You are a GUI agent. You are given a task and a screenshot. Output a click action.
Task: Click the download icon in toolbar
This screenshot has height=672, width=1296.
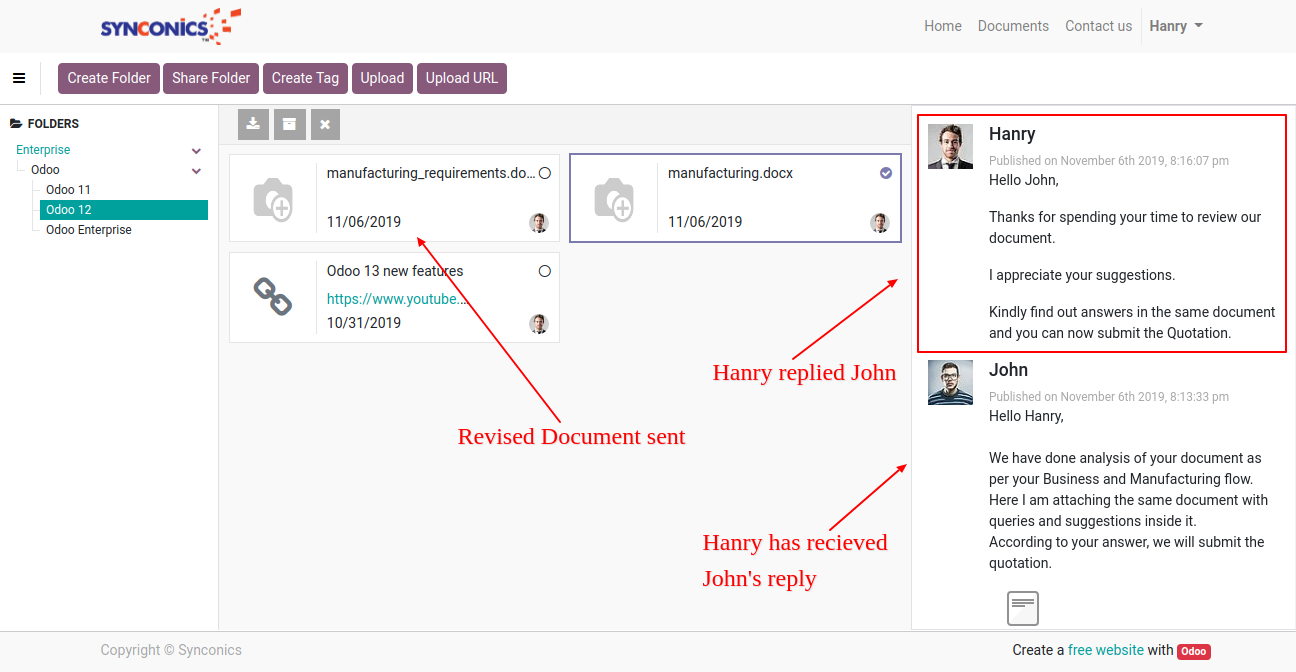(254, 124)
